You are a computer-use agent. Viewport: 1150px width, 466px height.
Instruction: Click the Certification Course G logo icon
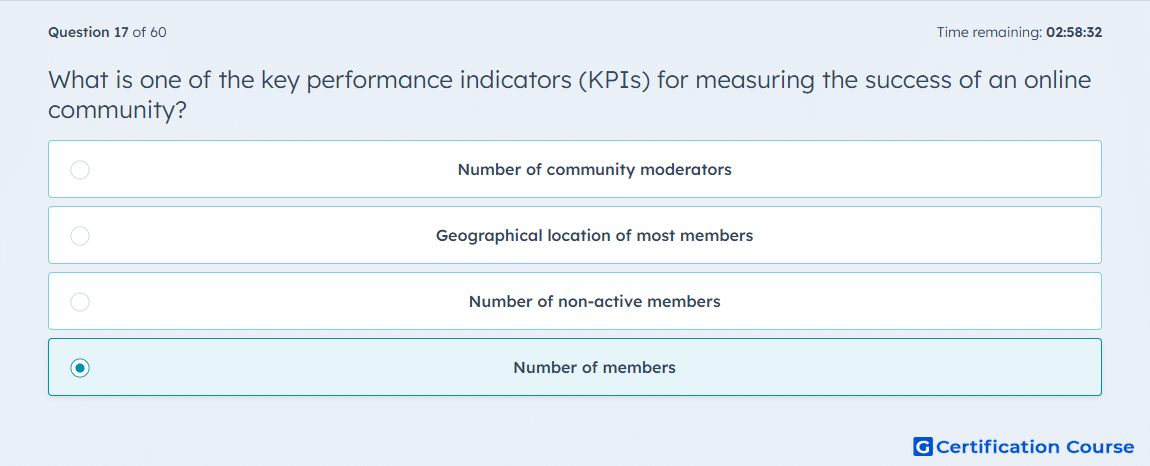coord(923,446)
